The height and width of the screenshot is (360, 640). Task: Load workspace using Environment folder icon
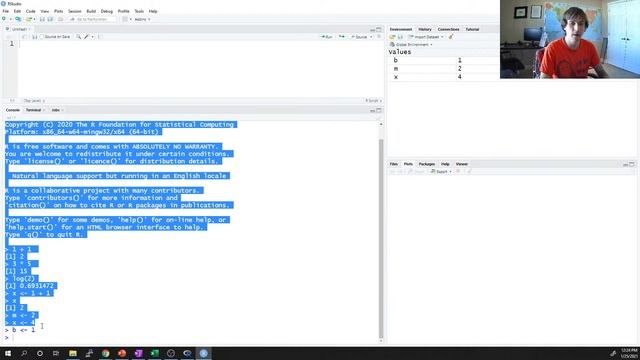tap(393, 37)
